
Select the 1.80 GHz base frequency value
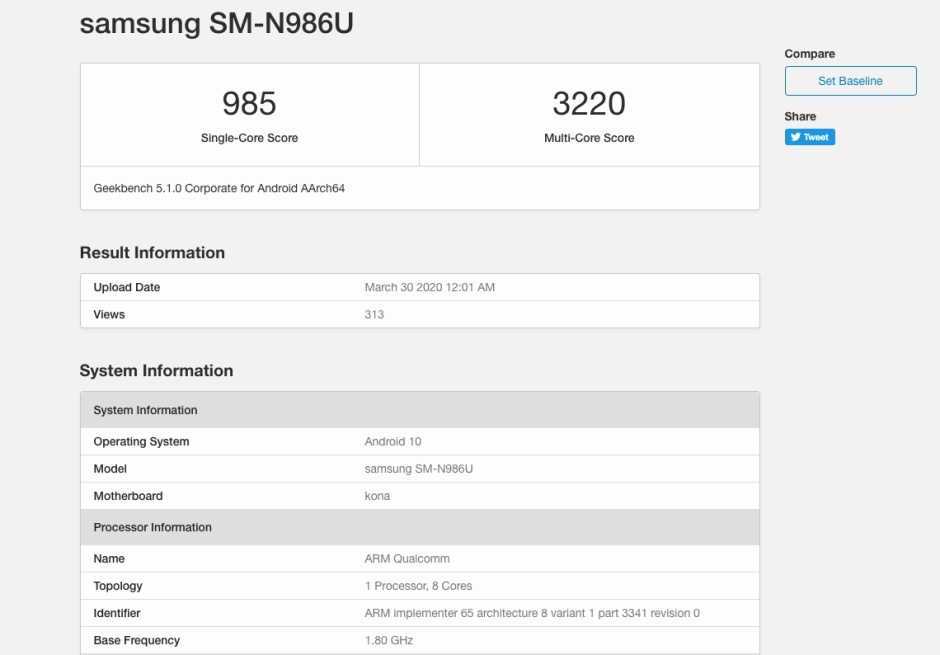(x=388, y=640)
